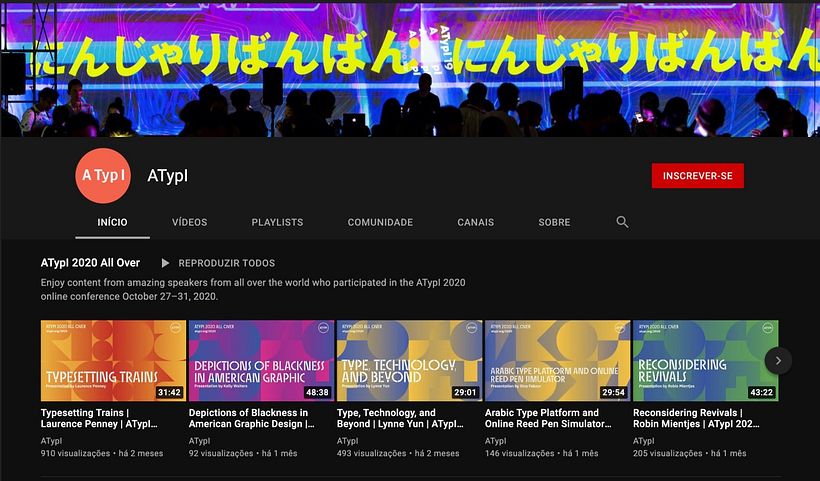Viewport: 820px width, 481px height.
Task: Open Reconsidering Revivals video thumbnail
Action: [705, 361]
